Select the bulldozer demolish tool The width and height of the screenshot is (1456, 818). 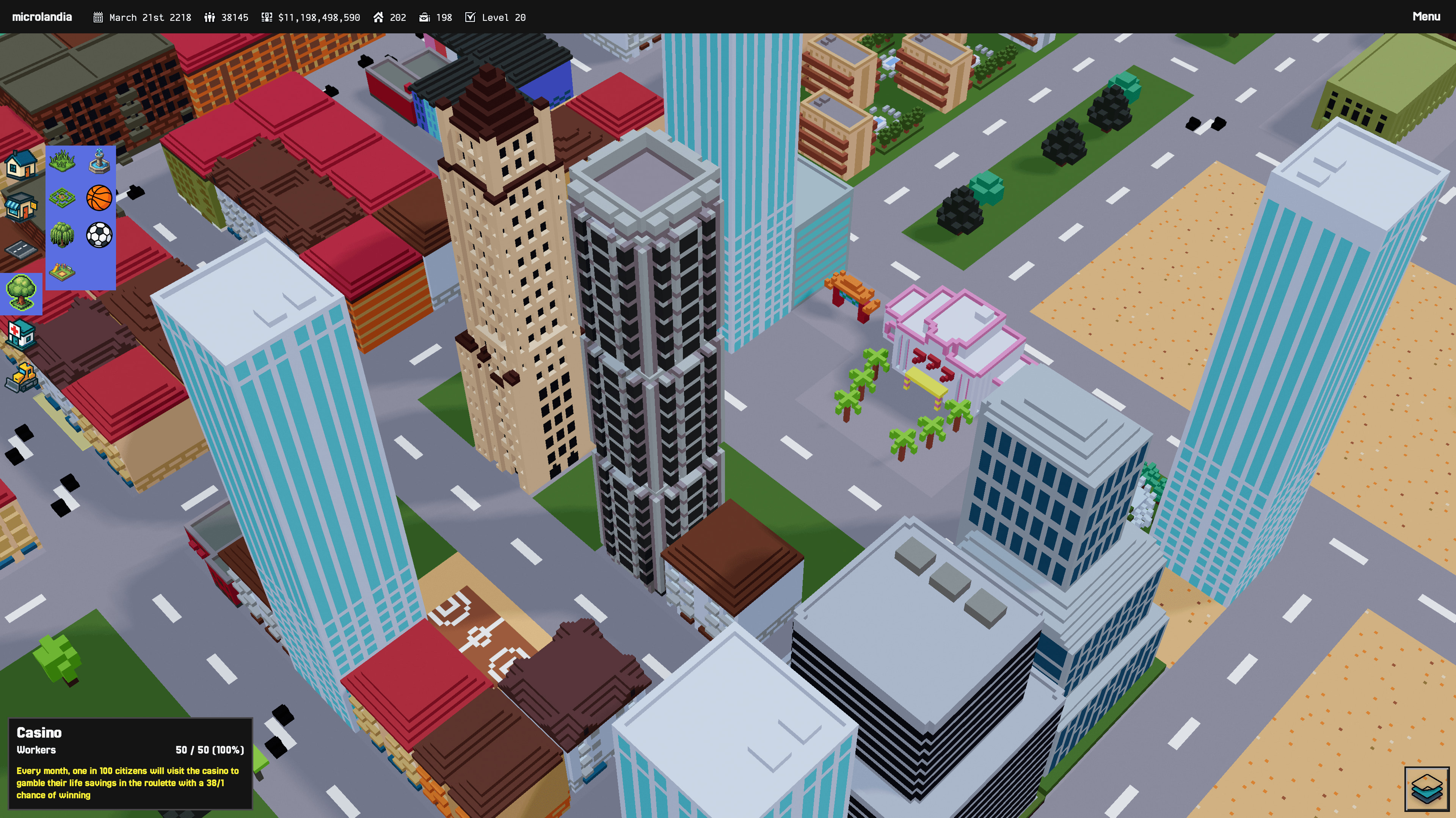point(21,377)
